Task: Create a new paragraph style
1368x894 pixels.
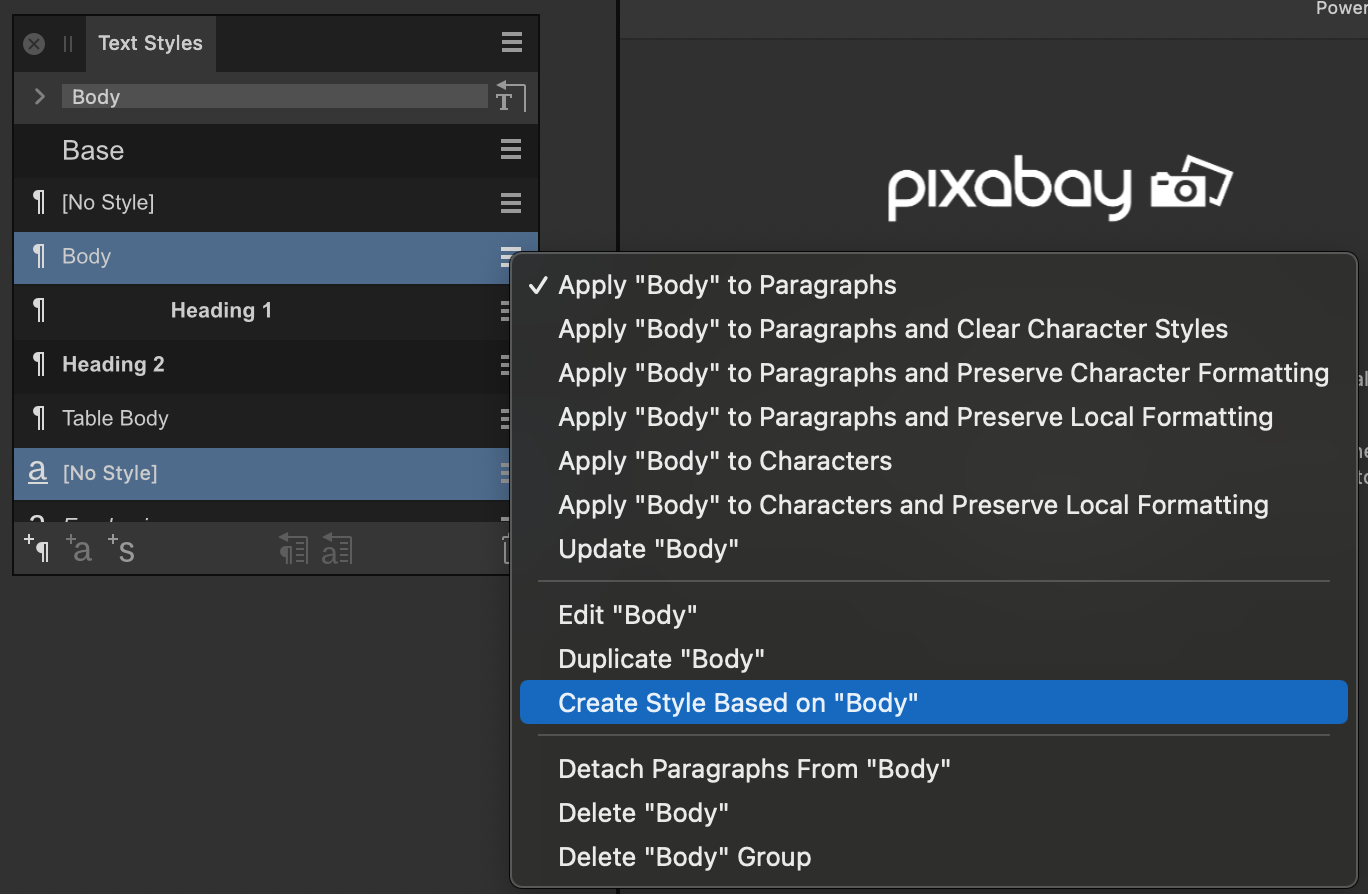Action: [37, 549]
